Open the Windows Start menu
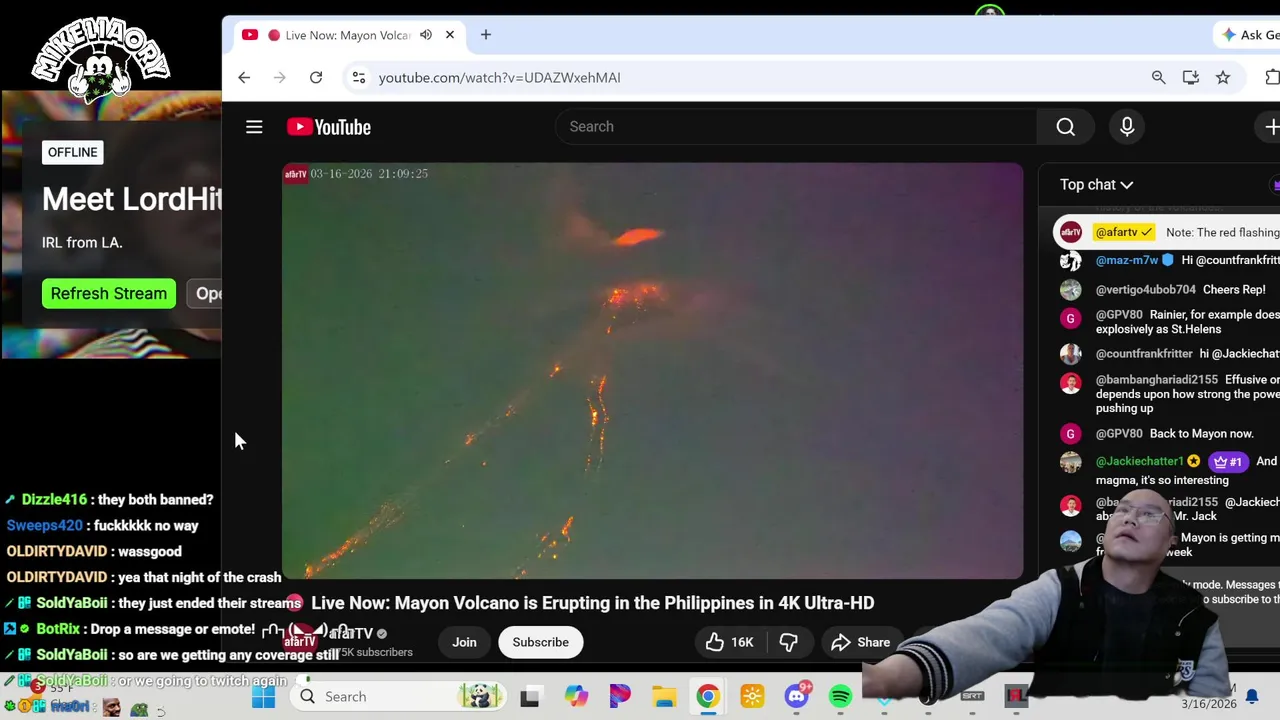This screenshot has width=1280, height=720. tap(263, 696)
